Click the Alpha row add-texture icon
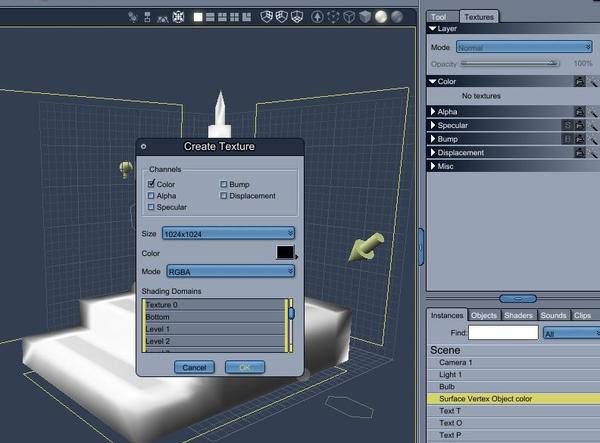The image size is (600, 443). (580, 112)
